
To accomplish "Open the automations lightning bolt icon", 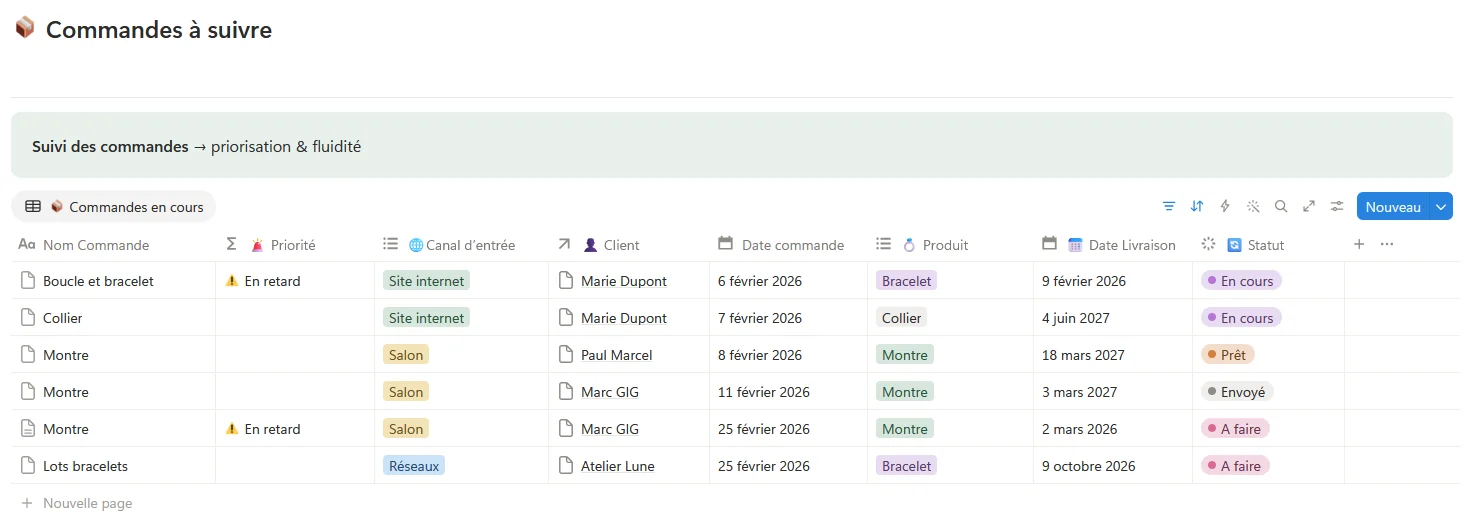I will pos(1225,206).
